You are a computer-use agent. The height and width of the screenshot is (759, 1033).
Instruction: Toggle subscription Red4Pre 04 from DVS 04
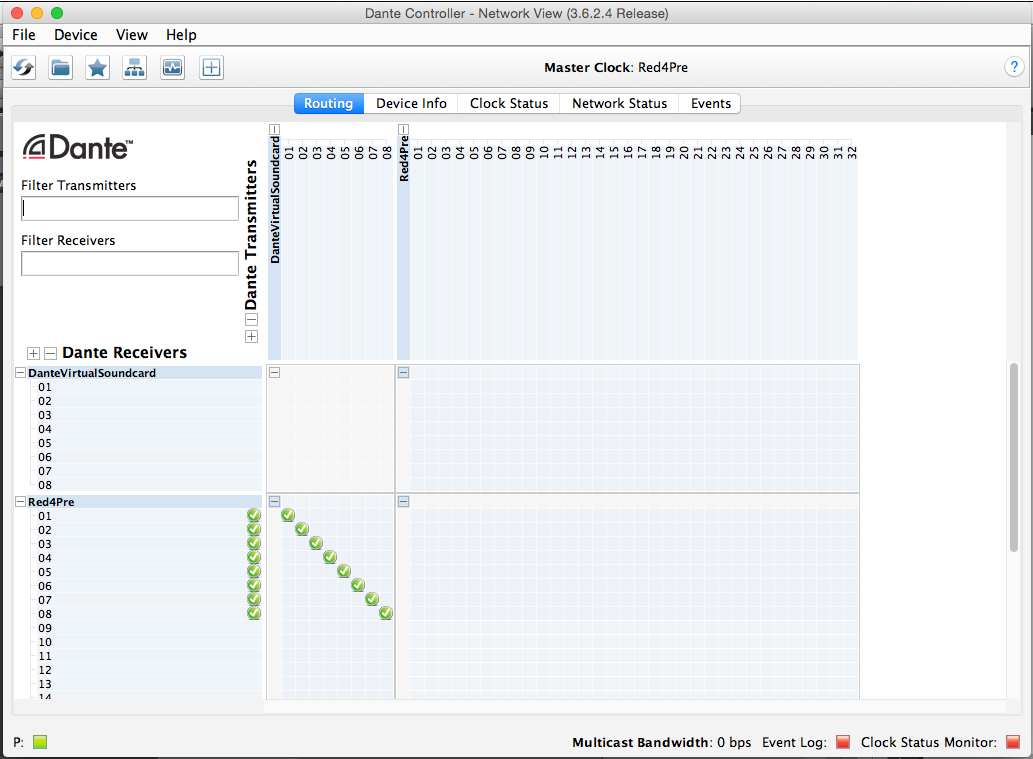coord(330,557)
